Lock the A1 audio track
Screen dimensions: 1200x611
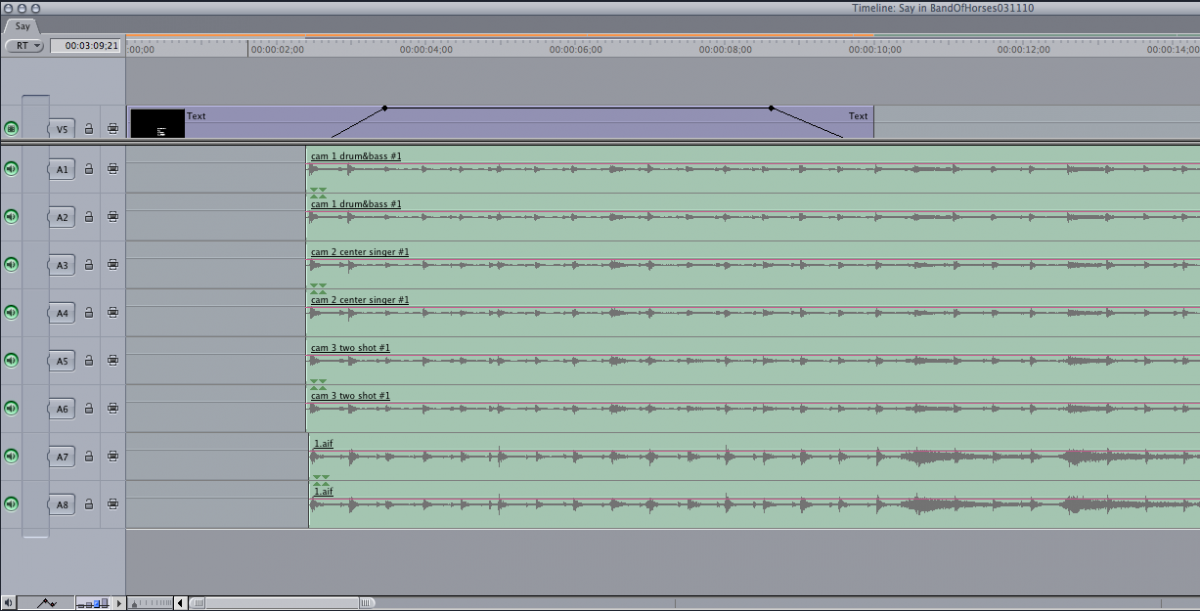click(x=89, y=169)
